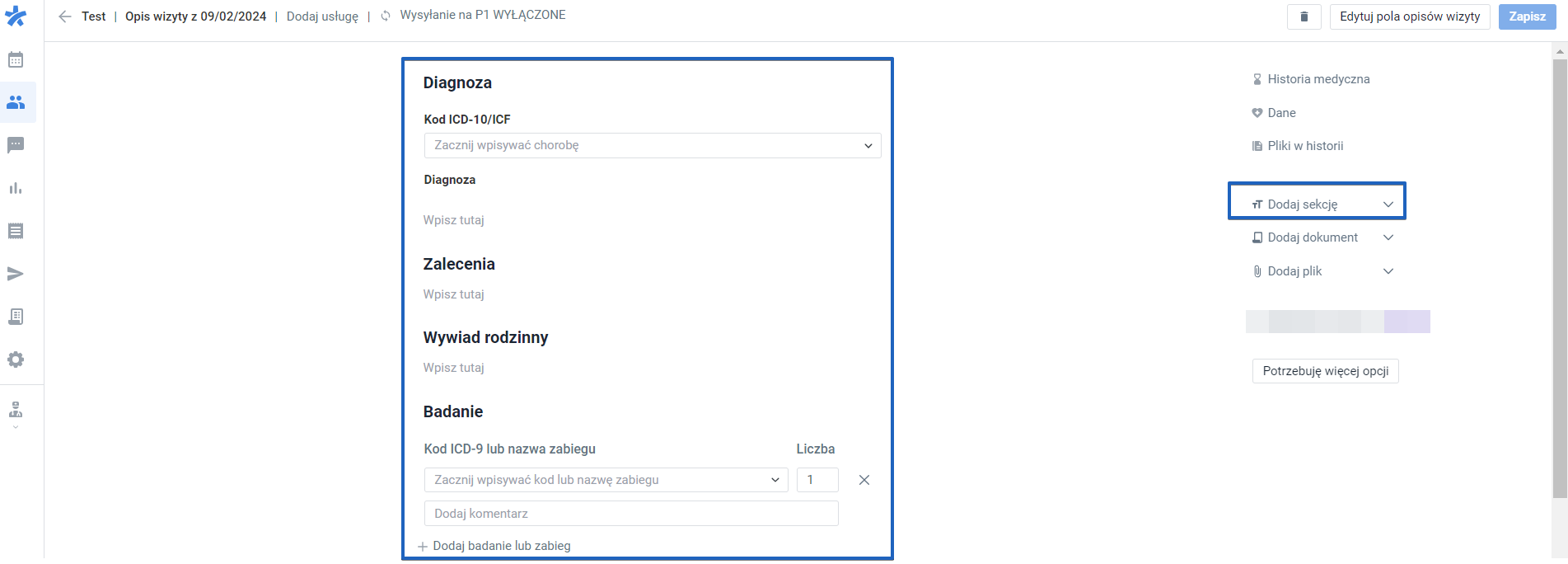
Task: Open the invoice receipt icon in sidebar
Action: 16,317
